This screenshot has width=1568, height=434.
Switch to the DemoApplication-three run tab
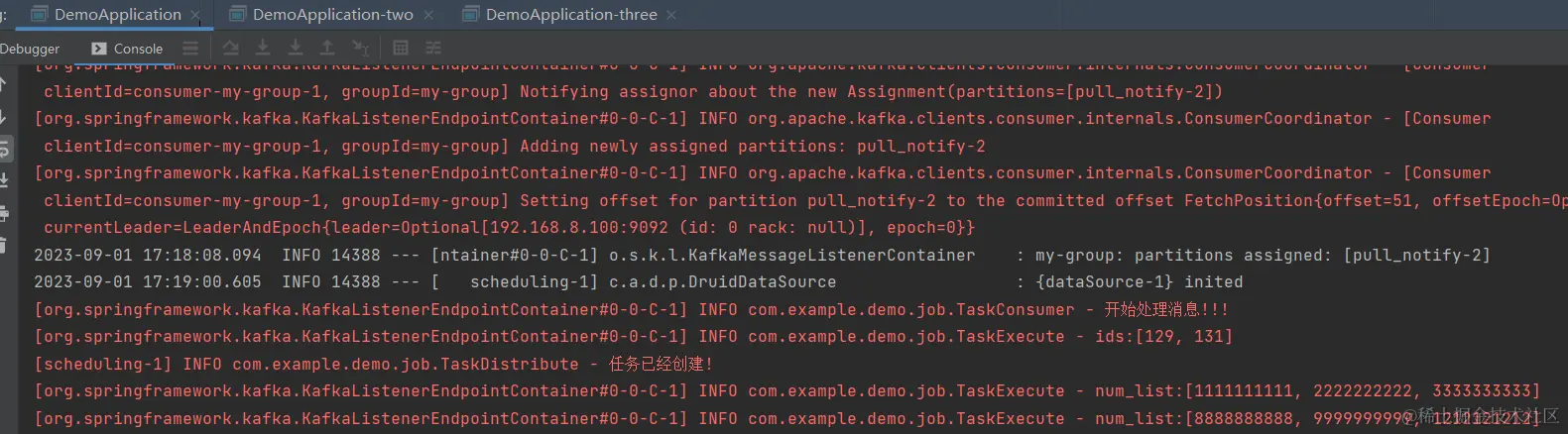(571, 15)
